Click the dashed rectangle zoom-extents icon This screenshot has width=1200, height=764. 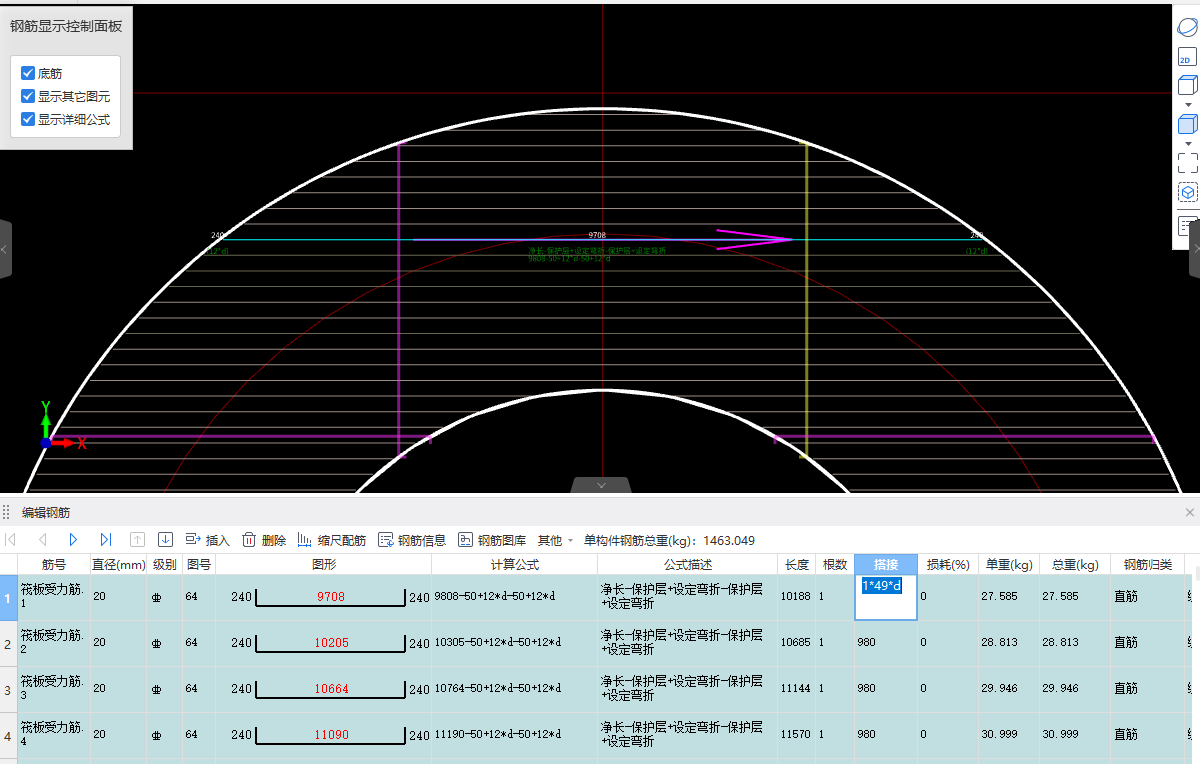1187,163
